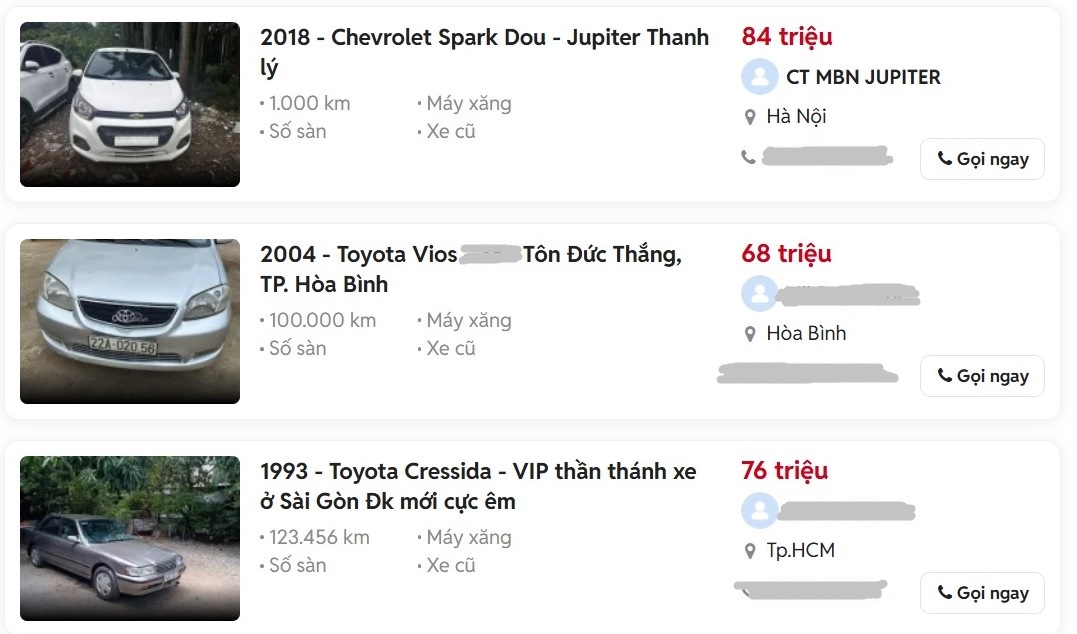Click the Toyota Cressida seller avatar icon
Screen dimensions: 1077x634
pos(759,510)
